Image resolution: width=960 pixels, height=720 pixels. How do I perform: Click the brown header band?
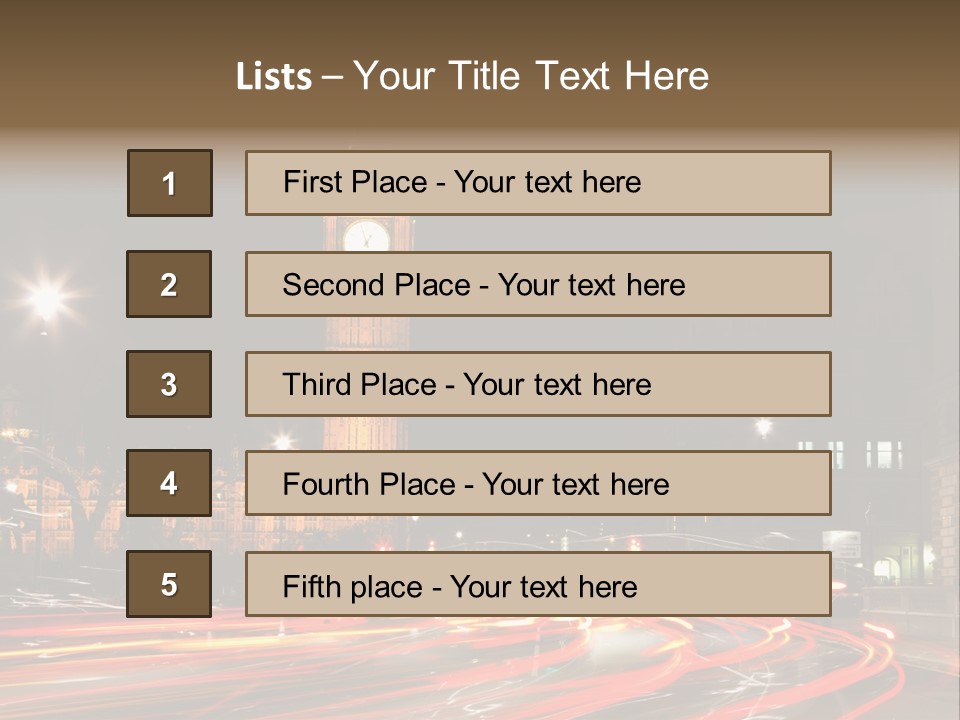pyautogui.click(x=480, y=64)
